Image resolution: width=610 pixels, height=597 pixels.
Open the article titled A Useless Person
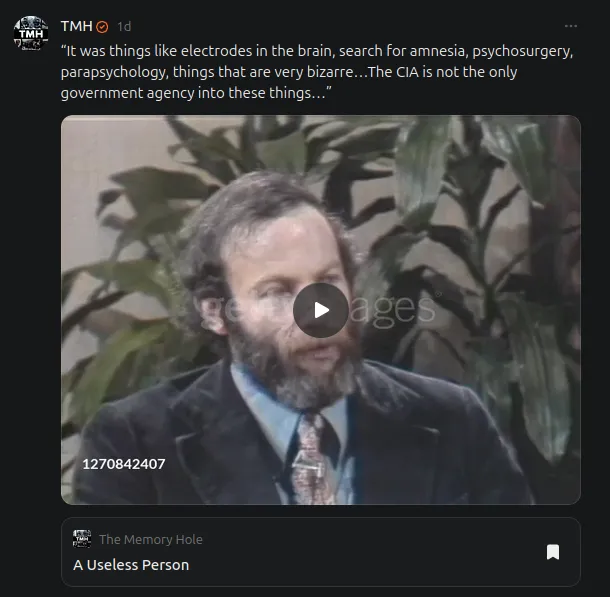131,565
